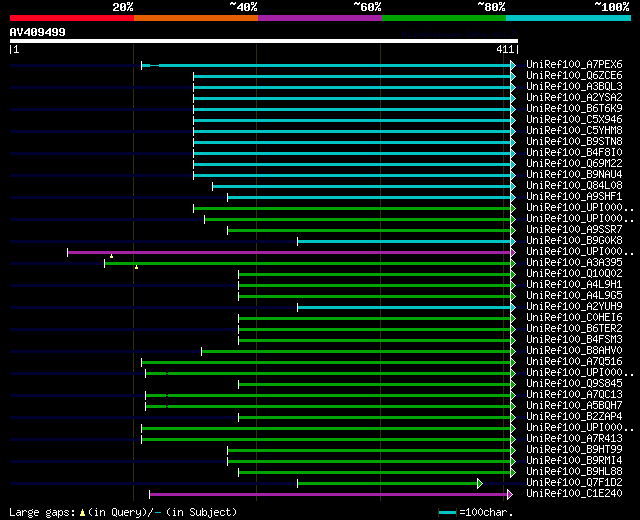This screenshot has width=640, height=520.
Task: Select hit label UniRef100_A4L9G5
Action: 574,296
